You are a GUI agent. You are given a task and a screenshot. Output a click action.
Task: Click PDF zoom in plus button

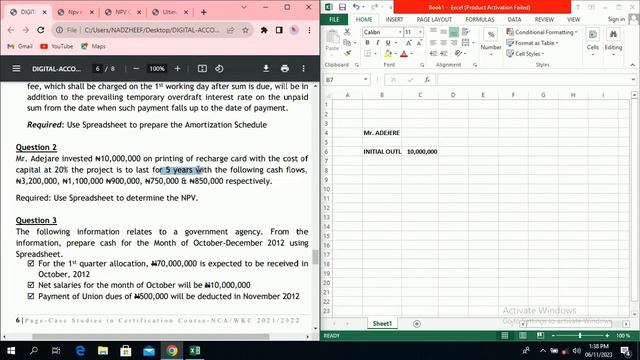coord(177,69)
